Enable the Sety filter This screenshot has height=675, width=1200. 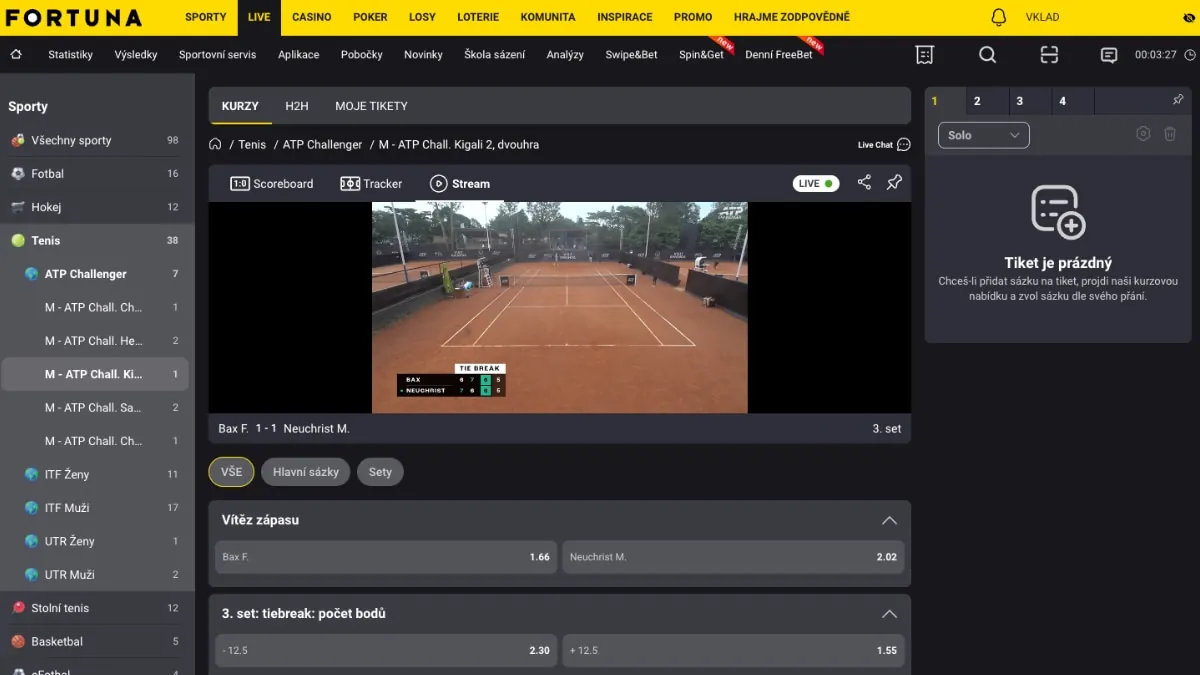pyautogui.click(x=380, y=471)
